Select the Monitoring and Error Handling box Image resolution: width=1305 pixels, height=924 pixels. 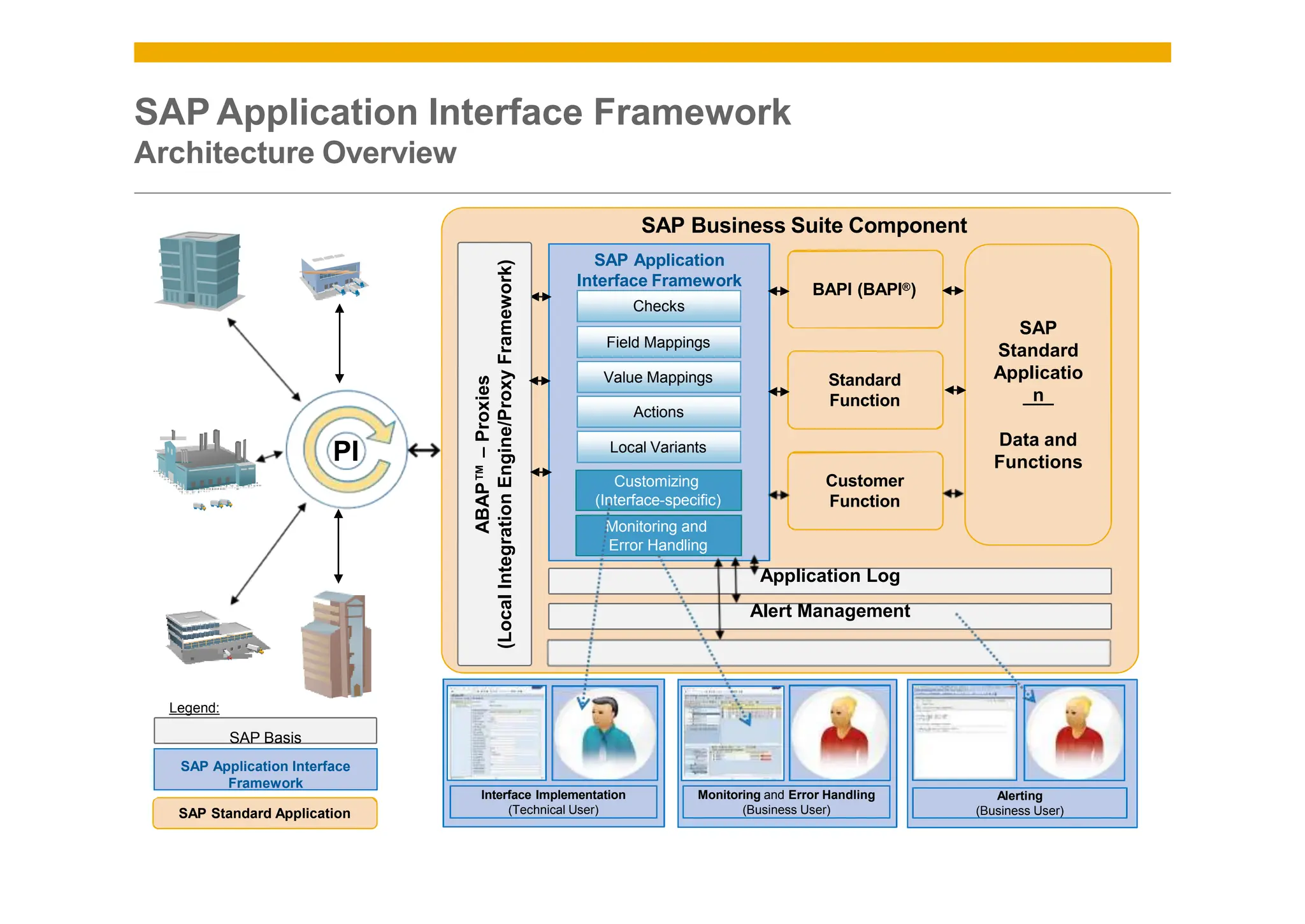[658, 535]
